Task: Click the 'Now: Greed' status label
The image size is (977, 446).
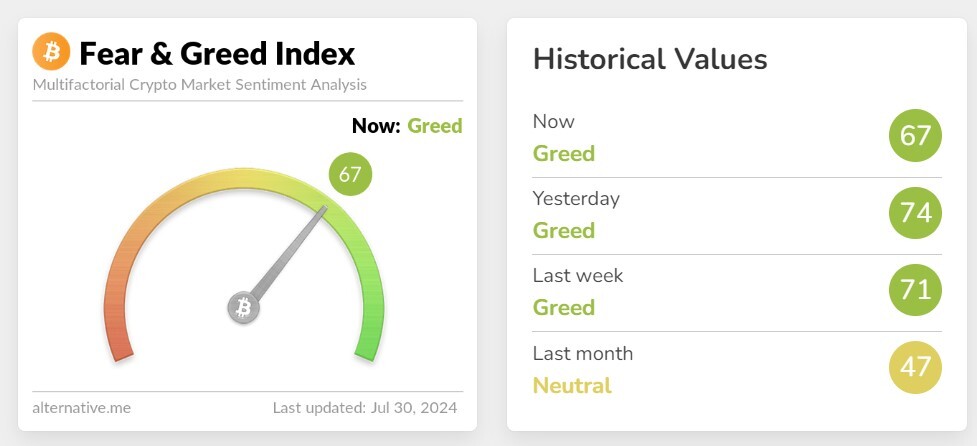Action: 407,126
